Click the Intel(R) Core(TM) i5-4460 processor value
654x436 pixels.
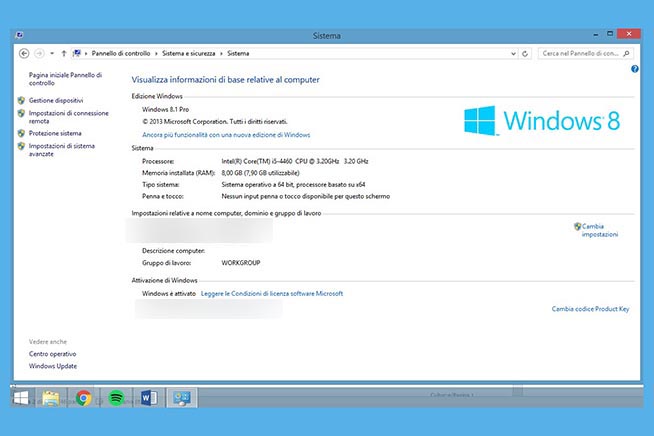coord(295,161)
